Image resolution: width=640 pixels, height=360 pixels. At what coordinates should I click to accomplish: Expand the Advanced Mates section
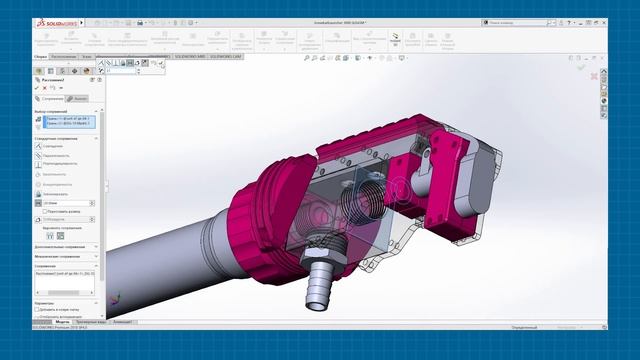[x=96, y=247]
